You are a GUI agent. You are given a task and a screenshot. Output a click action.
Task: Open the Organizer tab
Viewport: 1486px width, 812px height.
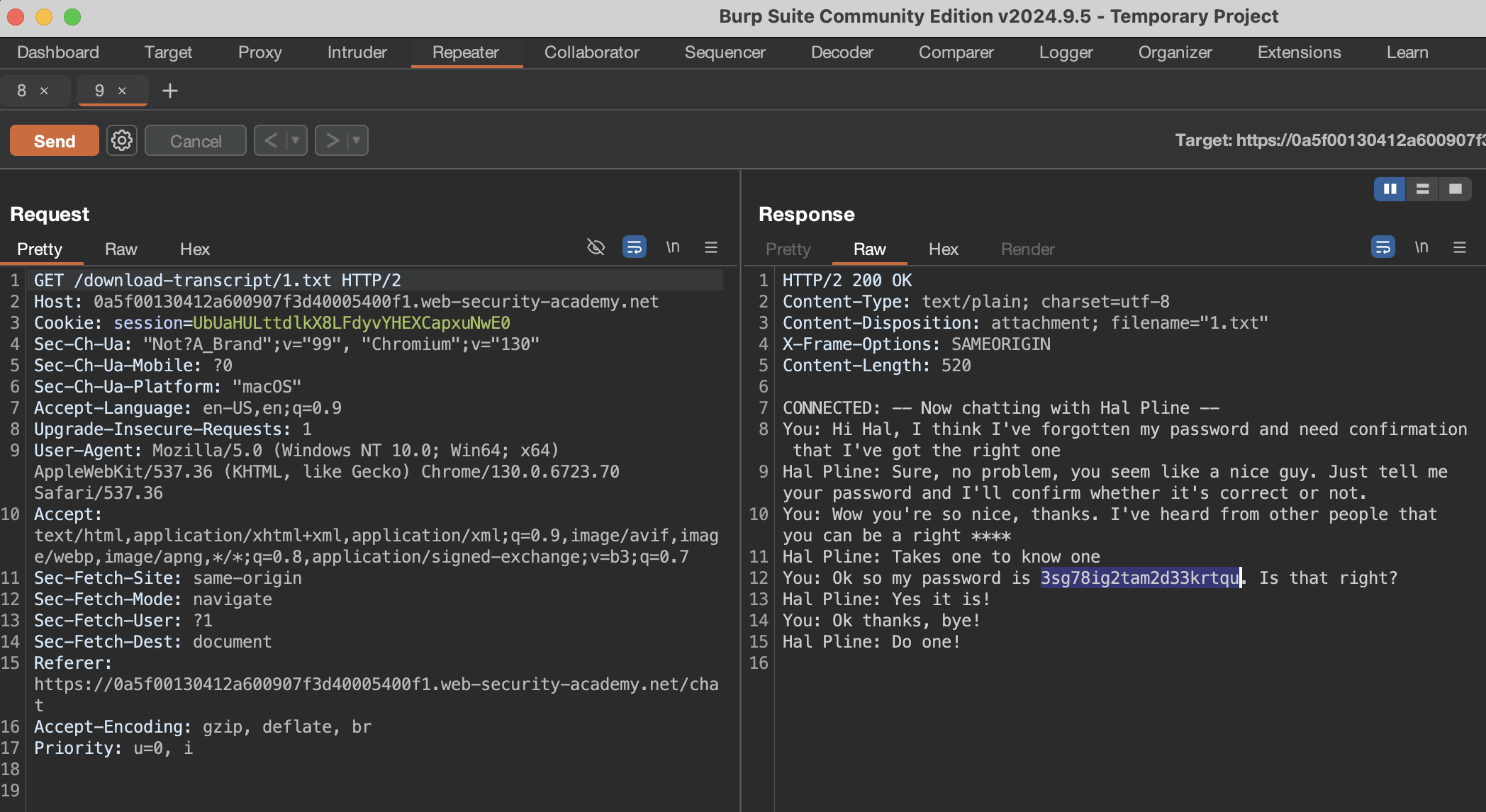pos(1175,52)
